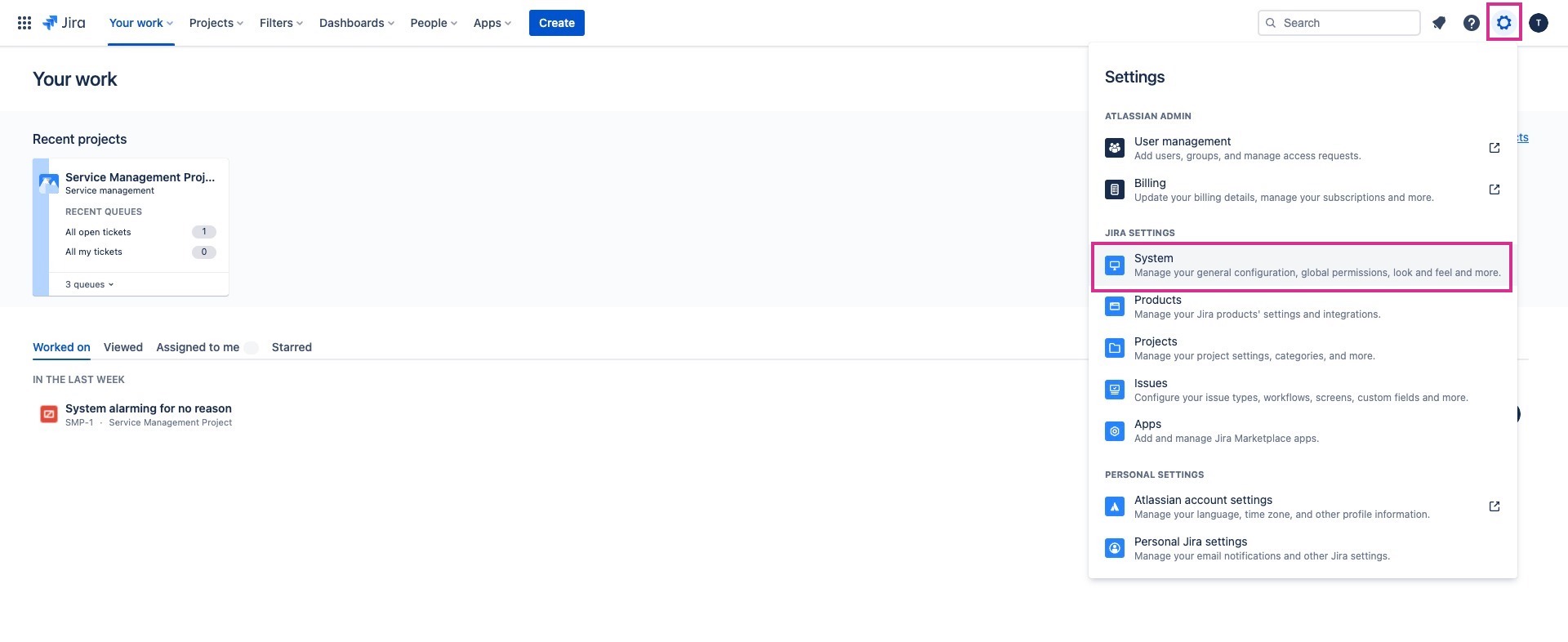Click the Projects settings icon

(1115, 348)
